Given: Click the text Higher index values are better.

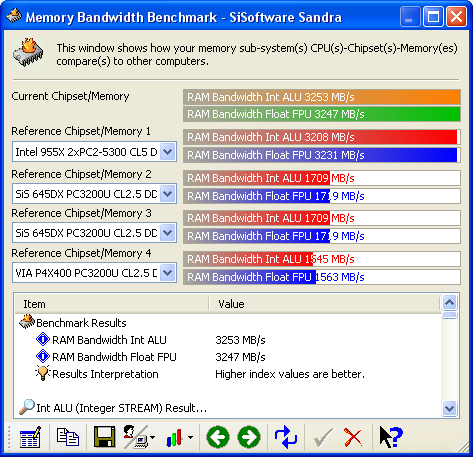Looking at the screenshot, I should 290,374.
